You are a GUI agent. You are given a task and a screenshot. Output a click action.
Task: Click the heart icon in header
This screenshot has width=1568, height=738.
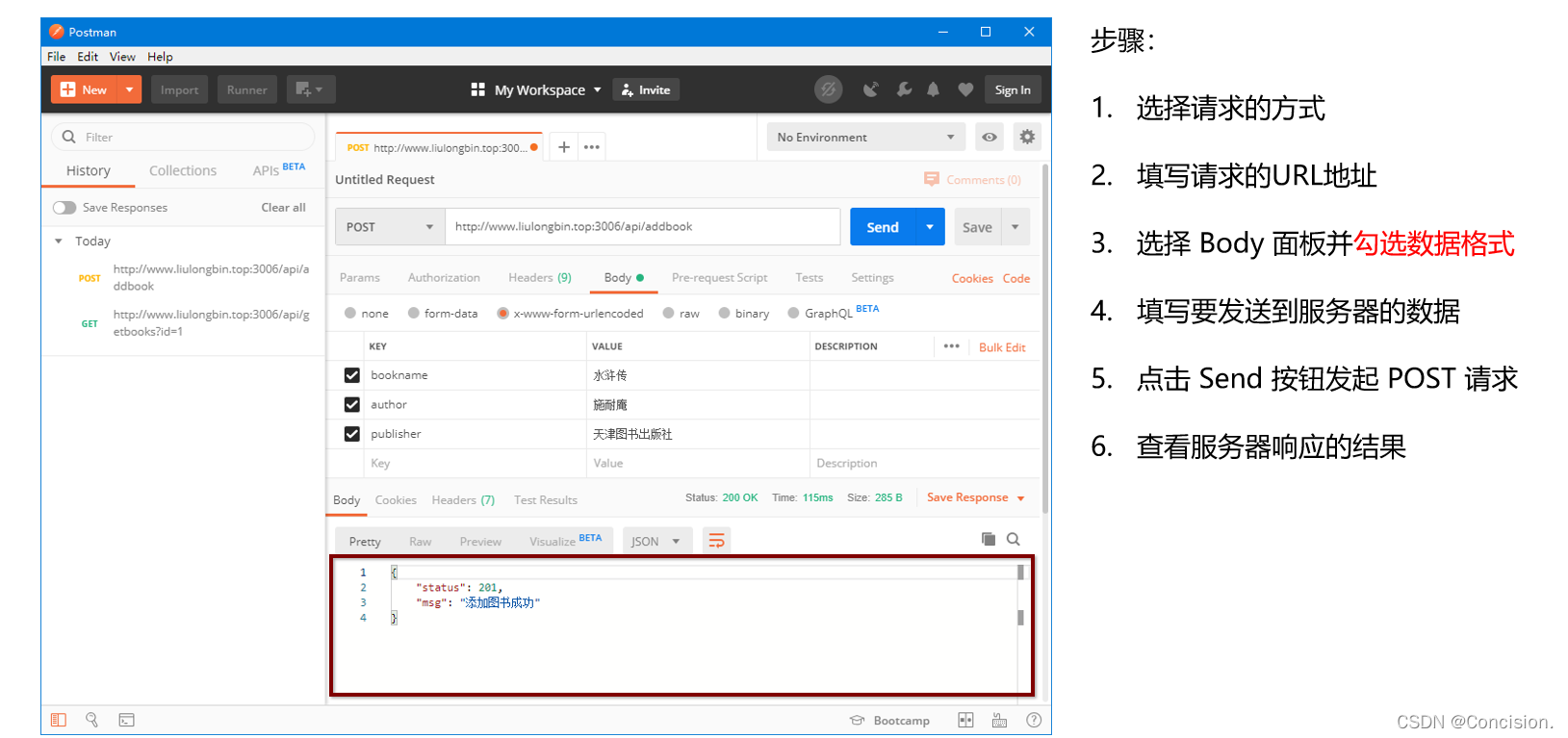click(965, 89)
